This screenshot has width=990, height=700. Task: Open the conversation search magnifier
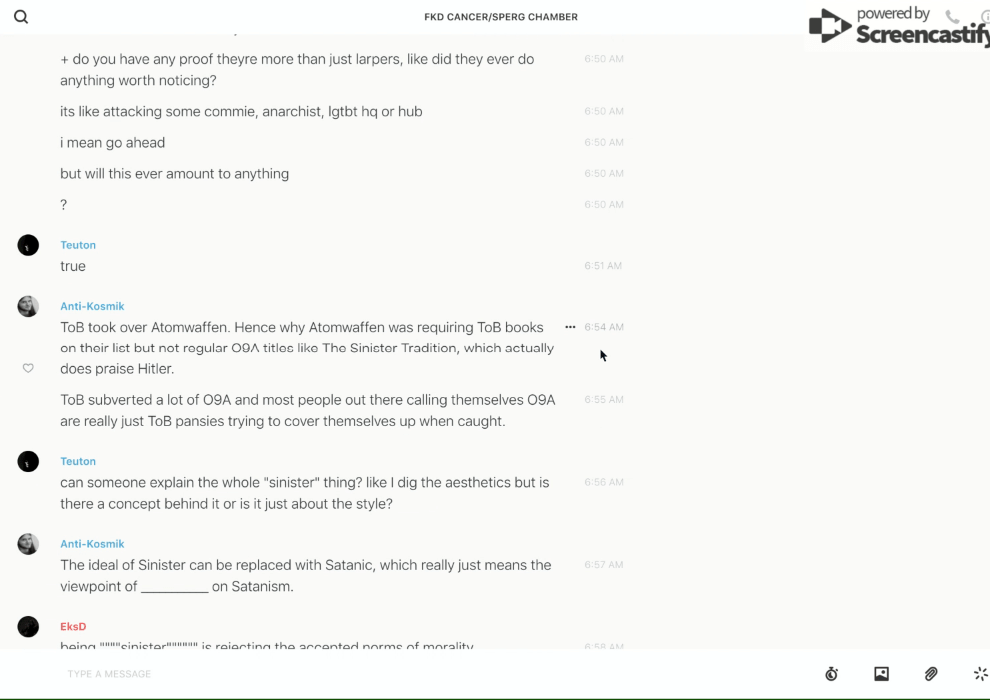21,17
